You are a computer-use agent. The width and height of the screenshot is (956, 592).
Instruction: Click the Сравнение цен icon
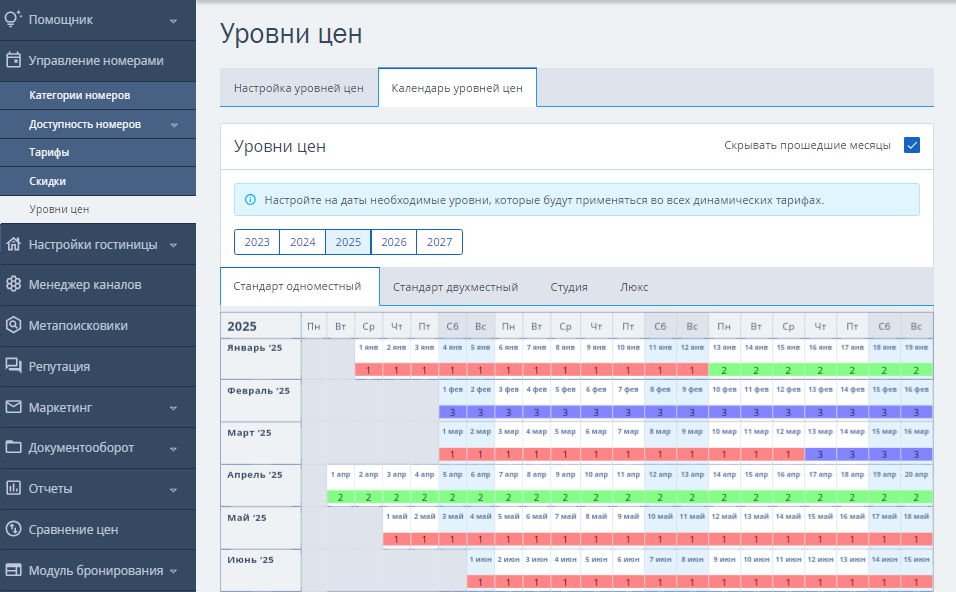[x=13, y=529]
